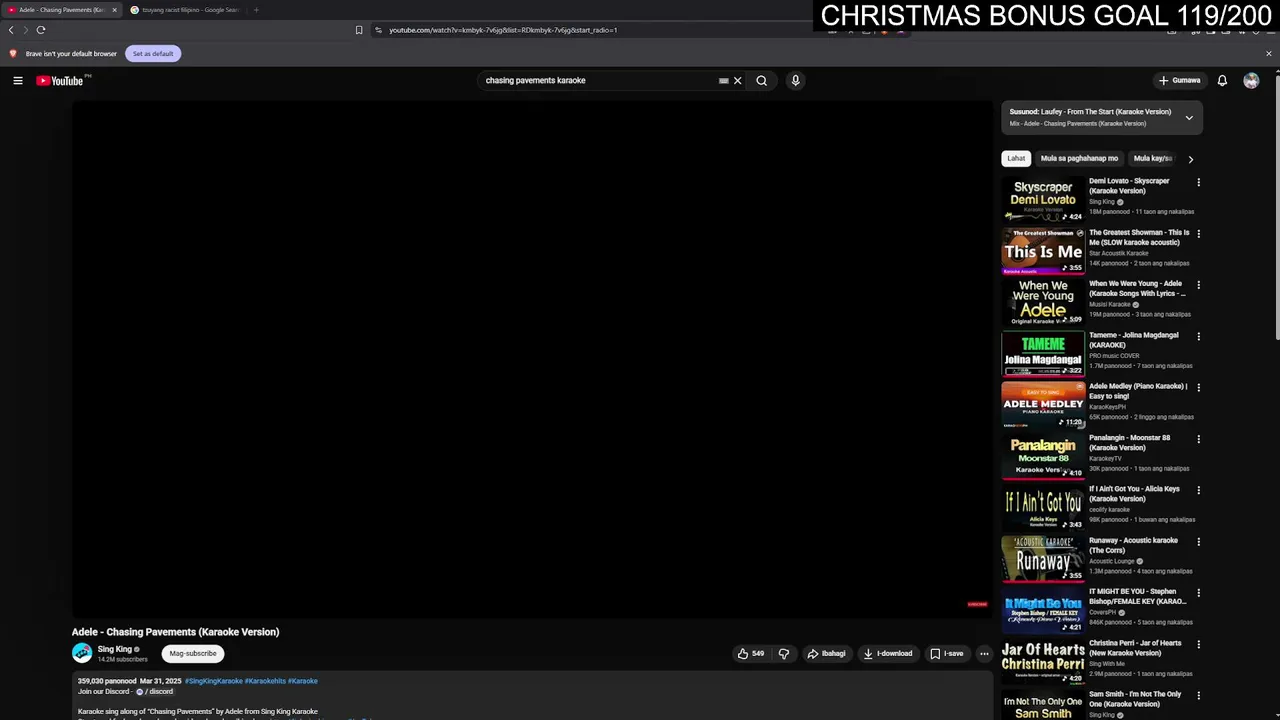Select the Mula kay chip

click(x=1152, y=158)
